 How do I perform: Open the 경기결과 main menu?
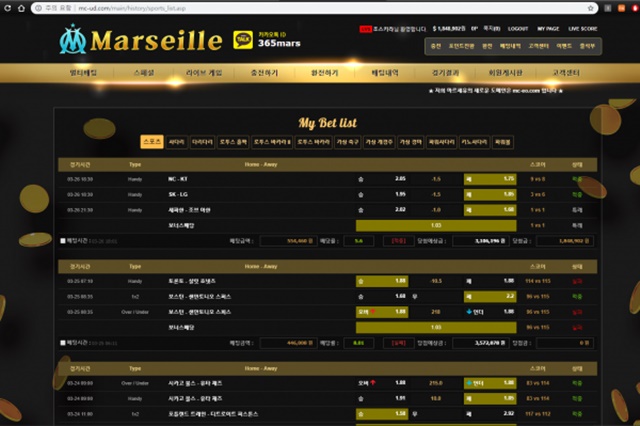(445, 73)
